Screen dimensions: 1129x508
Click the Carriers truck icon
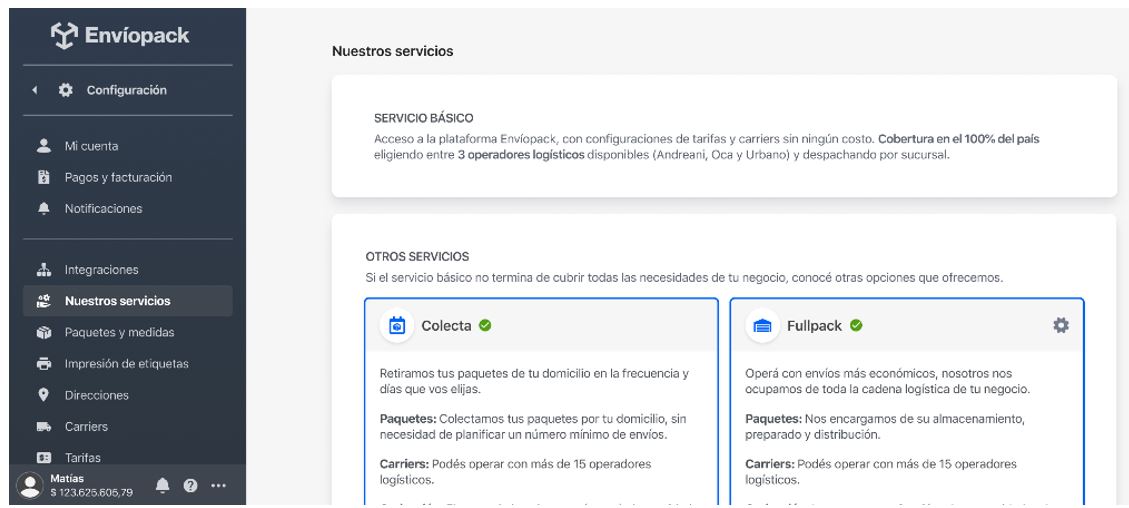44,427
